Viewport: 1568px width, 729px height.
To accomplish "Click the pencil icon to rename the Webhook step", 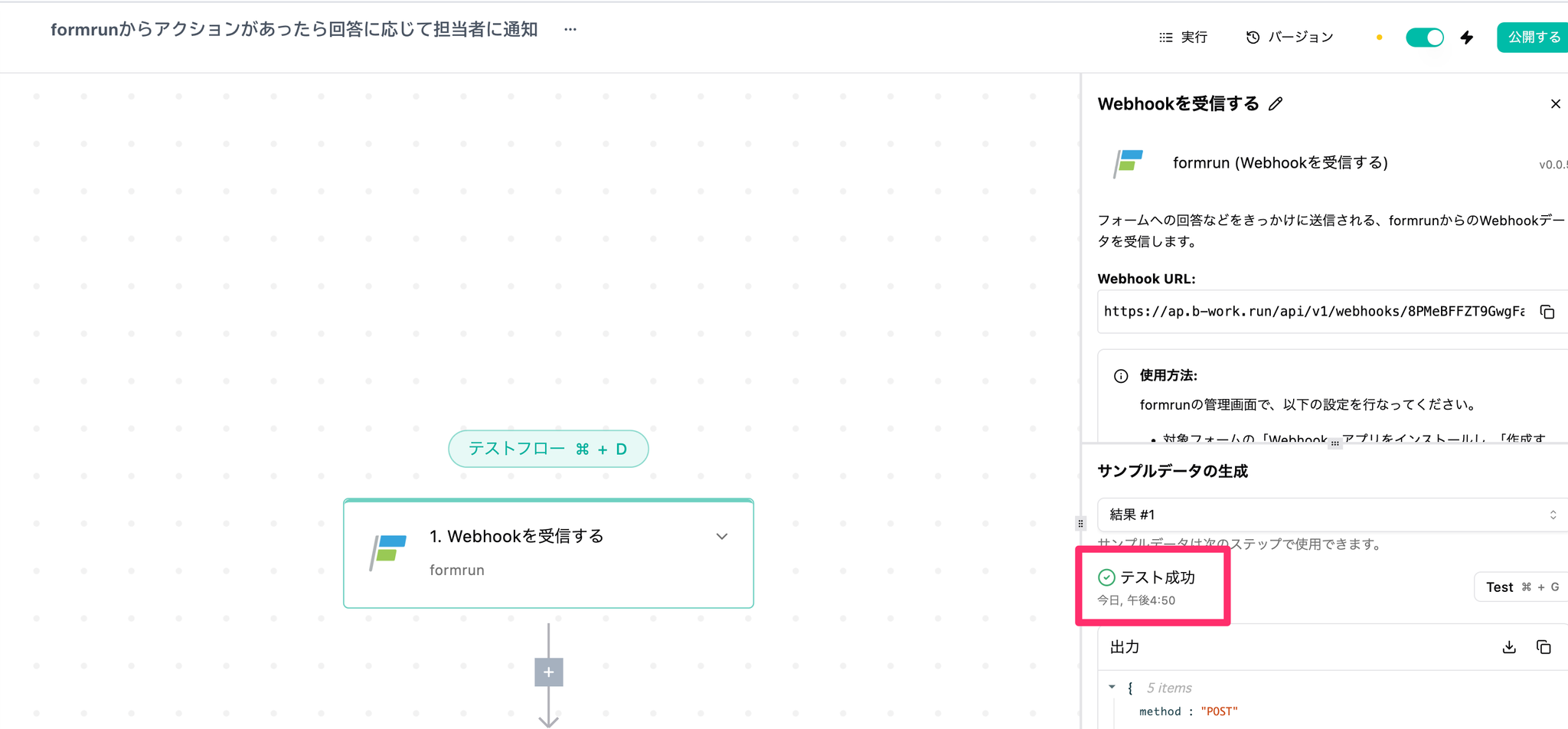I will click(x=1276, y=104).
